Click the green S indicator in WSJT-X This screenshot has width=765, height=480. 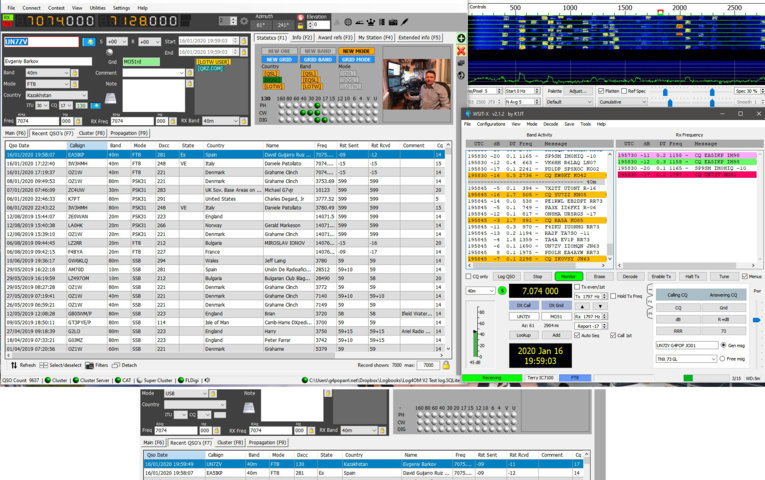(x=502, y=291)
